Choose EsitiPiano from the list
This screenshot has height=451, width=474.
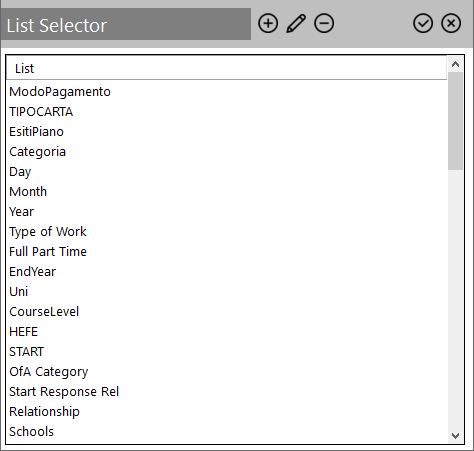coord(227,132)
